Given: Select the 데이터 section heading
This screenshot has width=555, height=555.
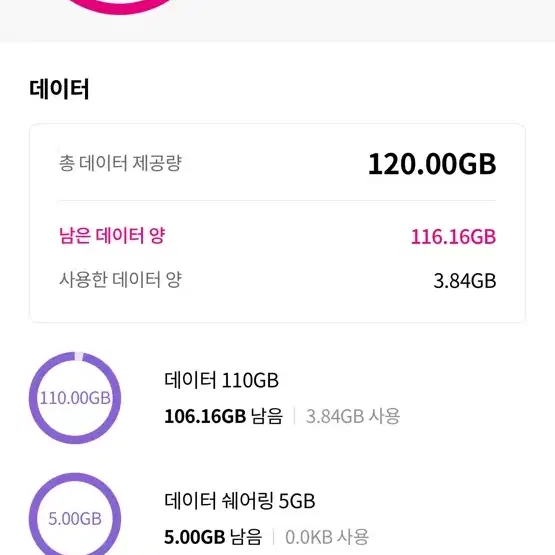Looking at the screenshot, I should pos(59,88).
